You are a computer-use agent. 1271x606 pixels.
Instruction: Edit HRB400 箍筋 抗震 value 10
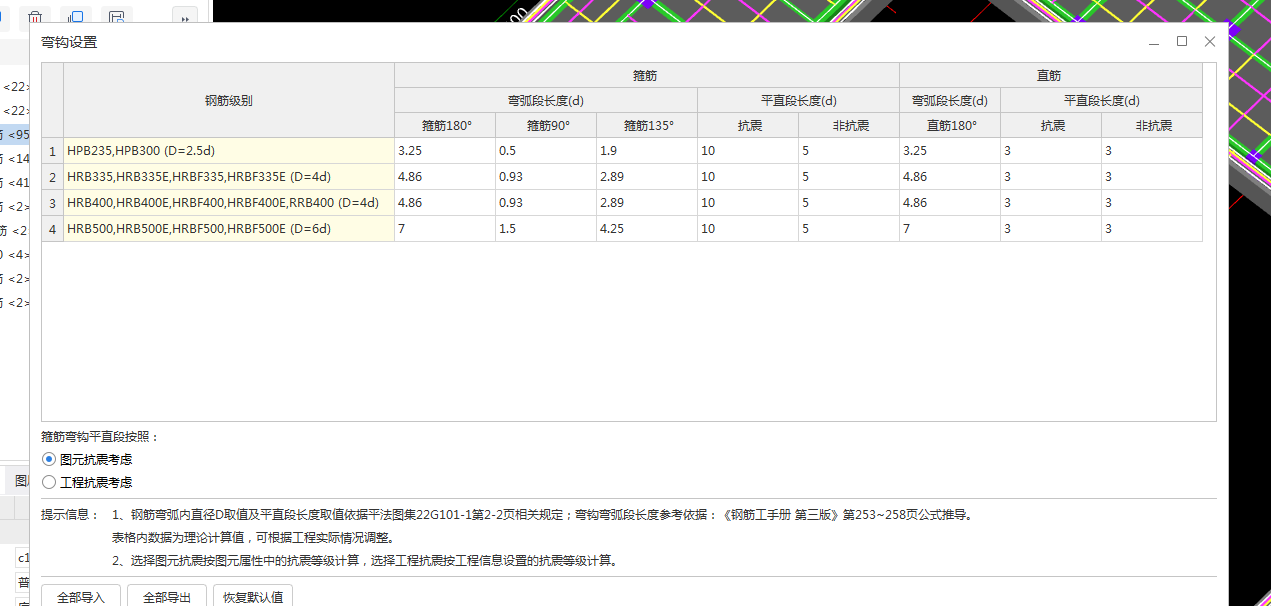(x=748, y=203)
